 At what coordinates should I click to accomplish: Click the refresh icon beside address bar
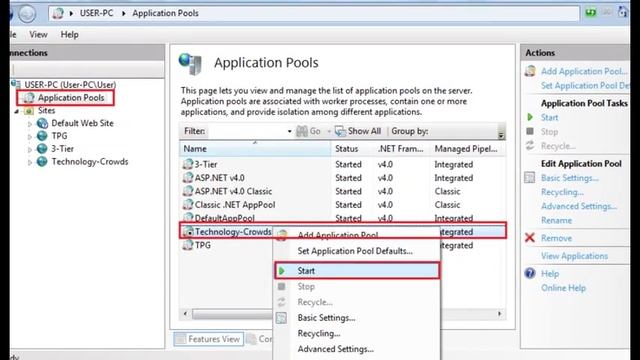click(591, 12)
